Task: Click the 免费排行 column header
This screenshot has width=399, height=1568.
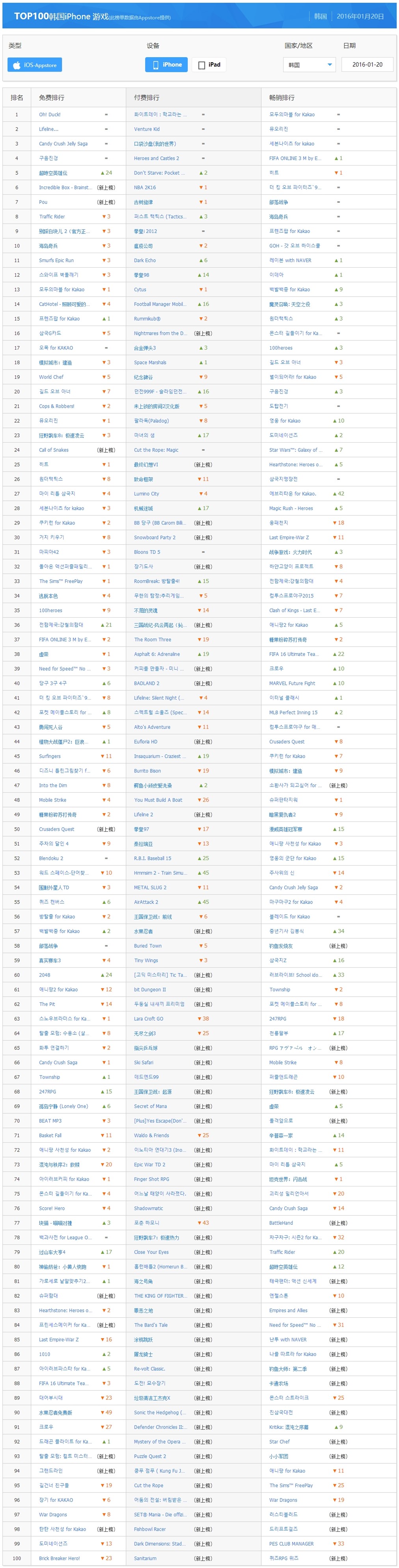Action: click(x=52, y=98)
